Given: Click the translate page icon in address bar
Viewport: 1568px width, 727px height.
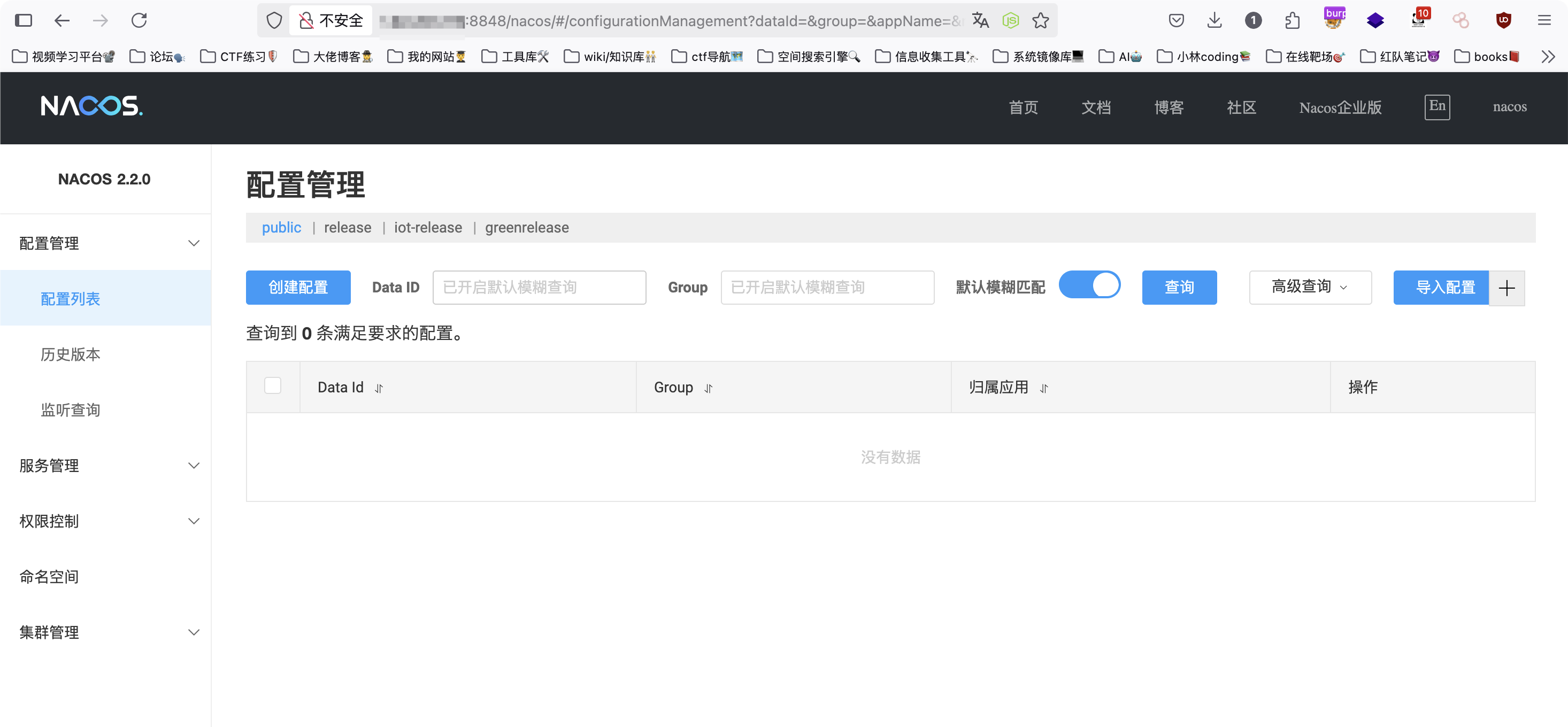Looking at the screenshot, I should pos(980,21).
